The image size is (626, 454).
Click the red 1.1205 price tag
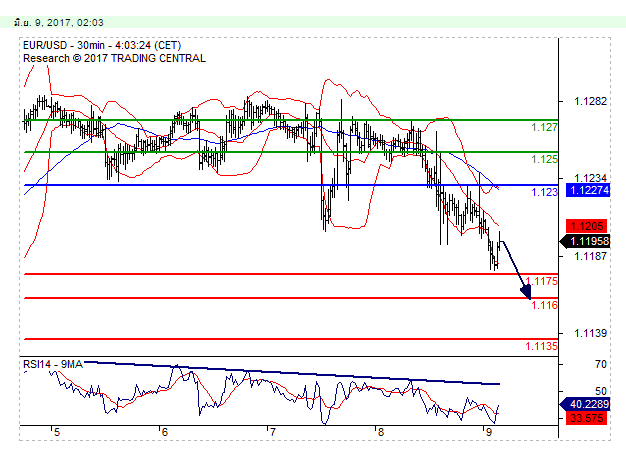pos(587,226)
